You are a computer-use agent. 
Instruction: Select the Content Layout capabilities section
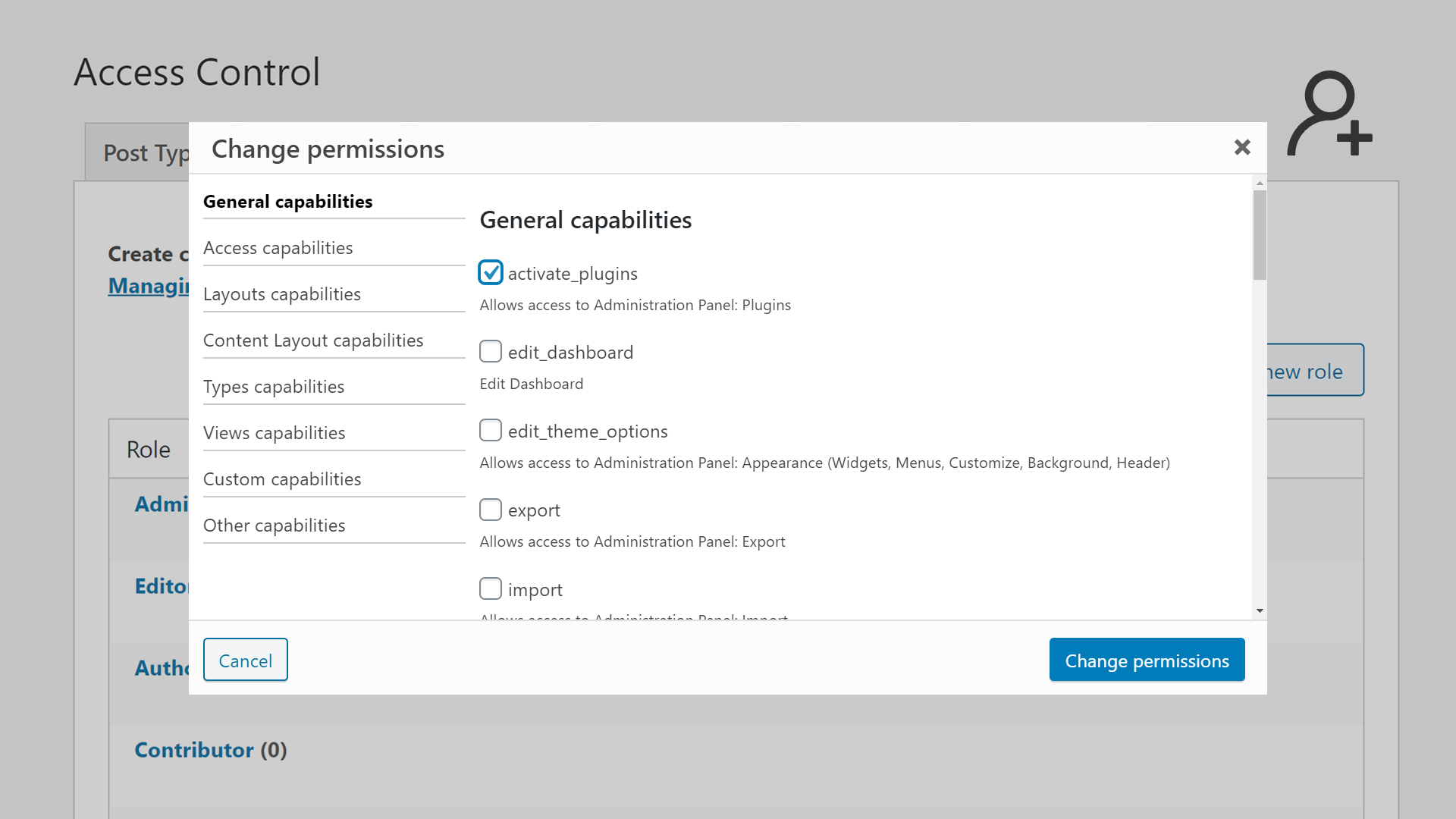coord(313,340)
